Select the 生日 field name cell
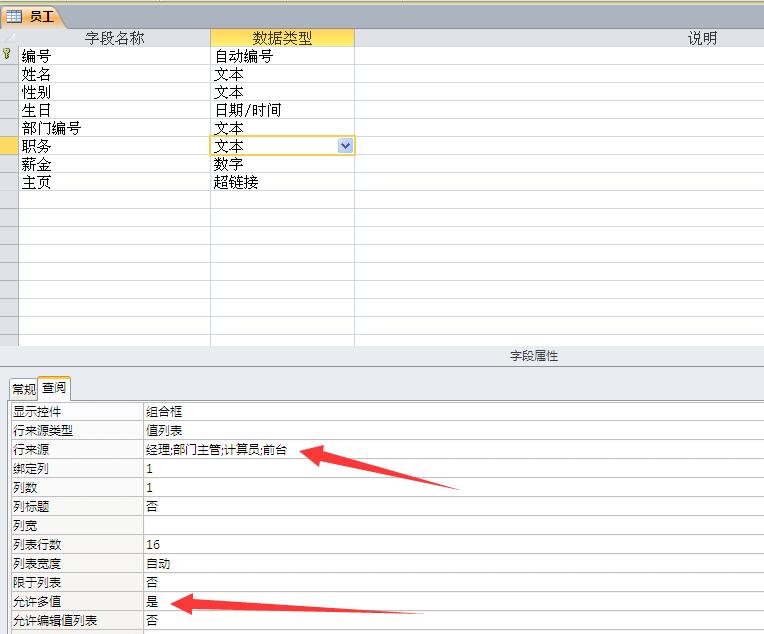764x634 pixels. (115, 110)
